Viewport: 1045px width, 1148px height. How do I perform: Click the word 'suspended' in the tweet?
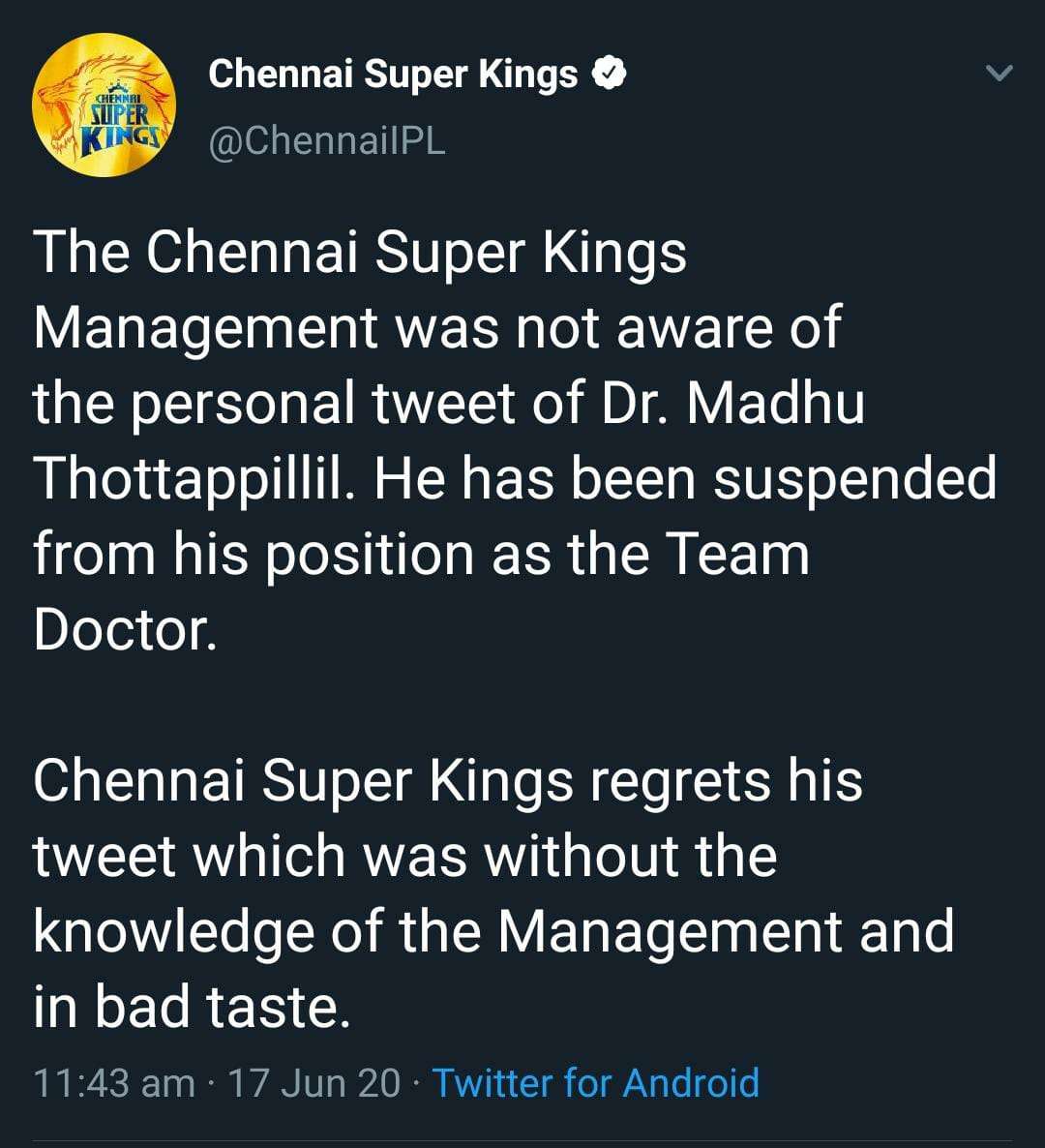854,480
